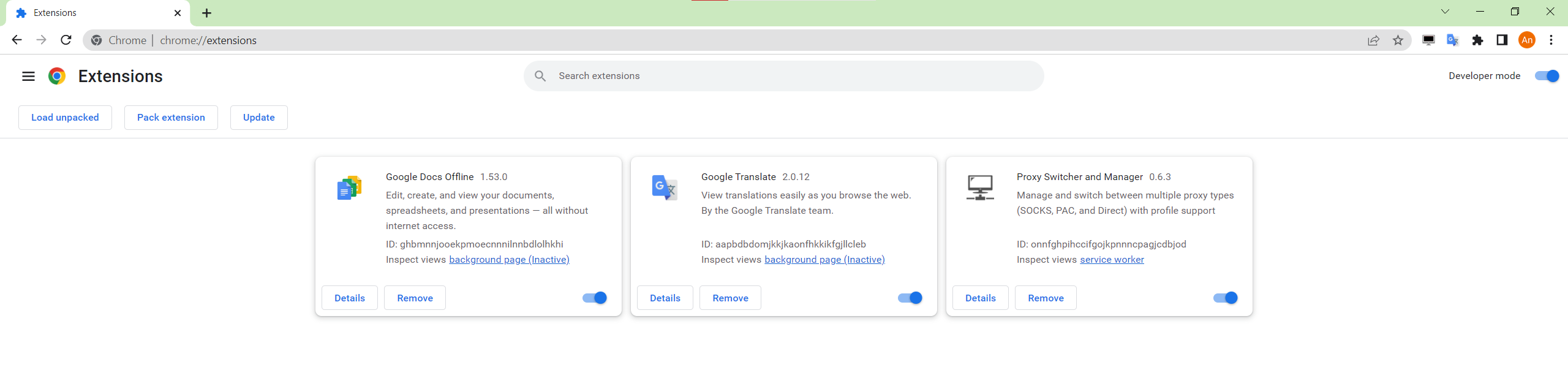Image resolution: width=1568 pixels, height=381 pixels.
Task: Click the puzzle favicon on Extensions tab
Action: [x=21, y=13]
